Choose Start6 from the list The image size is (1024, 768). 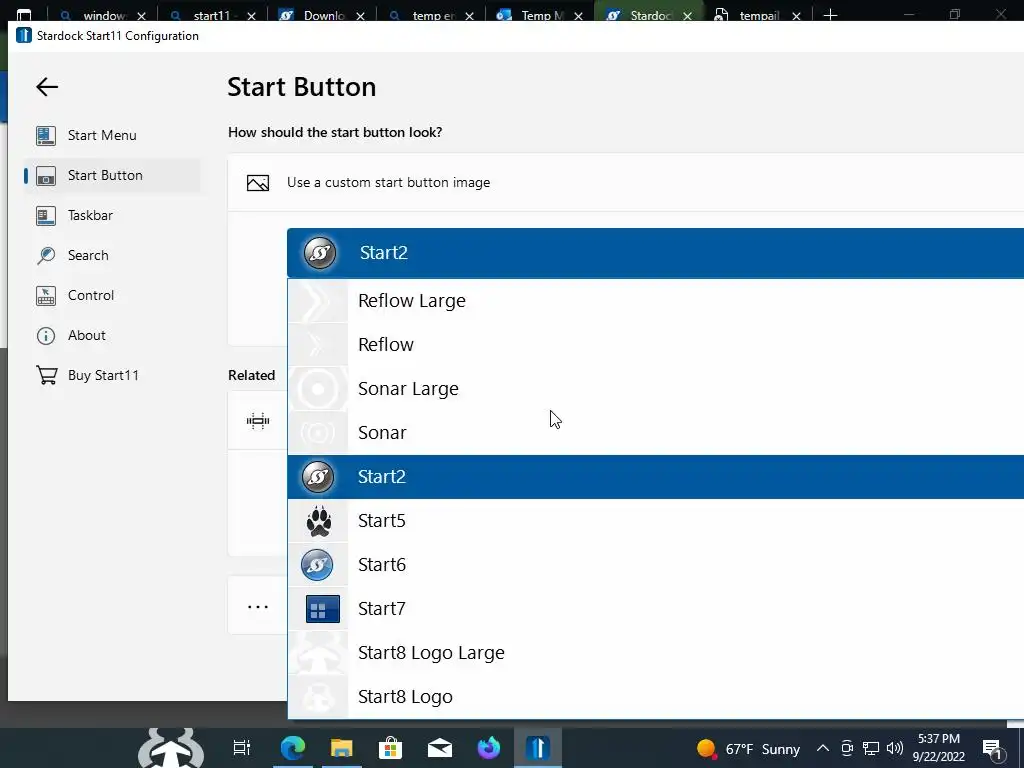(656, 565)
